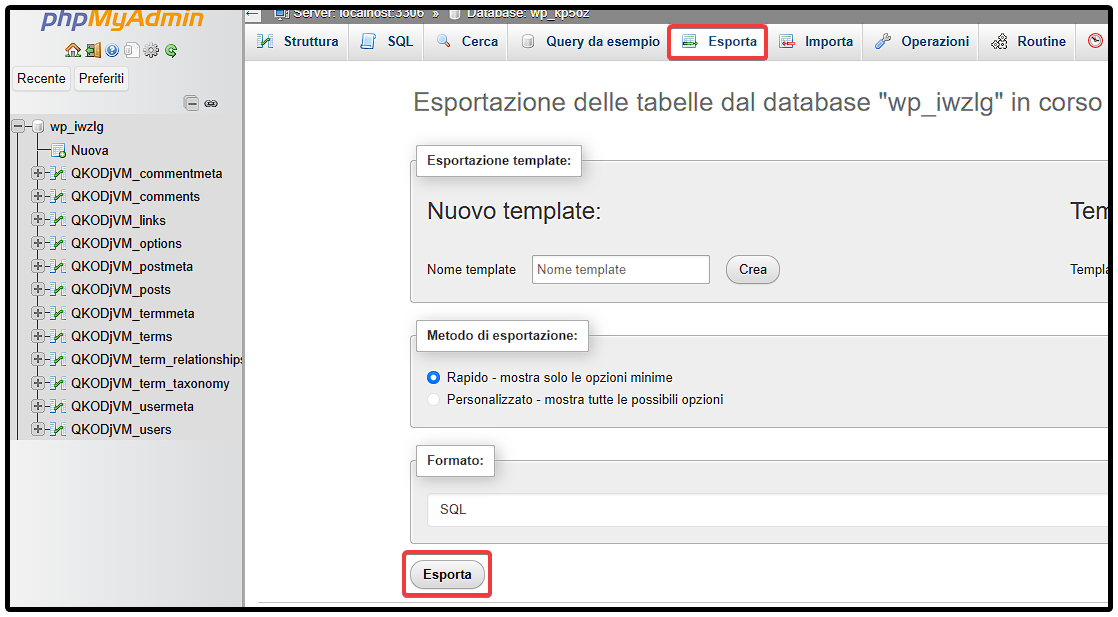Open the Cerca tab

coord(467,41)
